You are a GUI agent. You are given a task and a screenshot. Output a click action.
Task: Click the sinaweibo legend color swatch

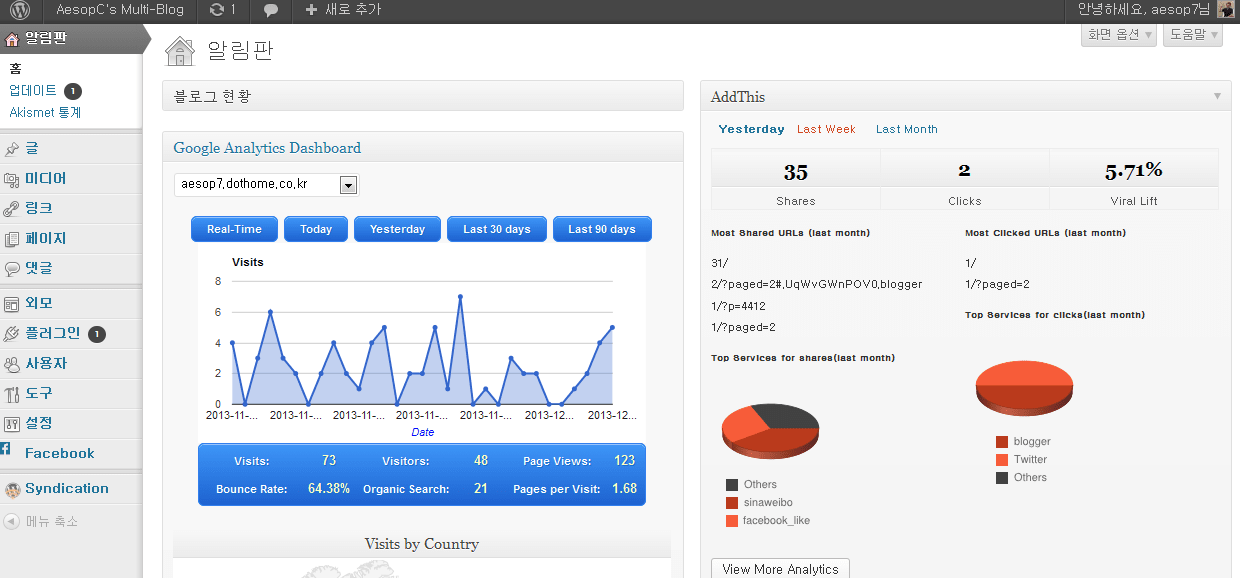pyautogui.click(x=732, y=503)
